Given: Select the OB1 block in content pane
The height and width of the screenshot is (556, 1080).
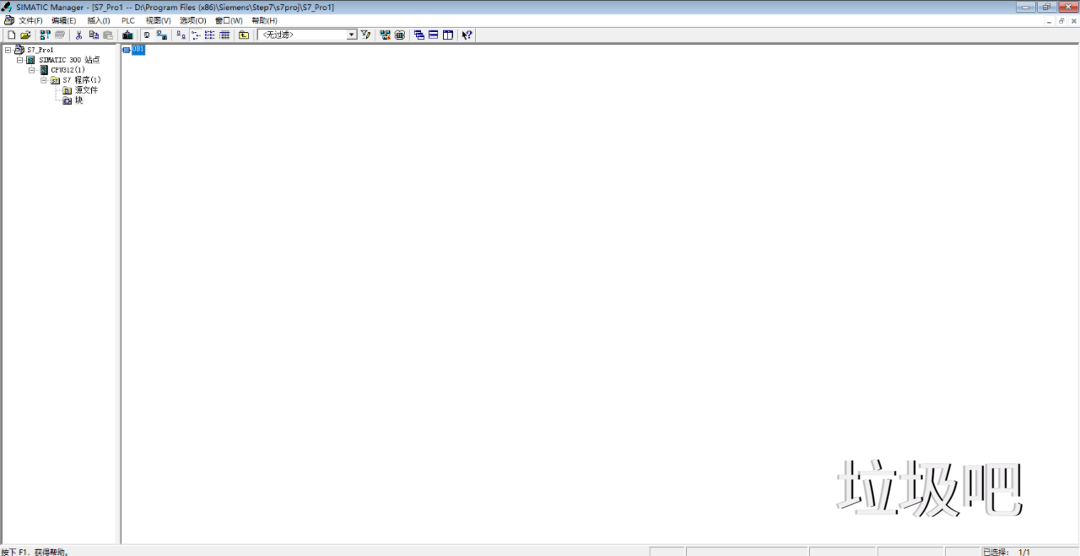Looking at the screenshot, I should 134,50.
